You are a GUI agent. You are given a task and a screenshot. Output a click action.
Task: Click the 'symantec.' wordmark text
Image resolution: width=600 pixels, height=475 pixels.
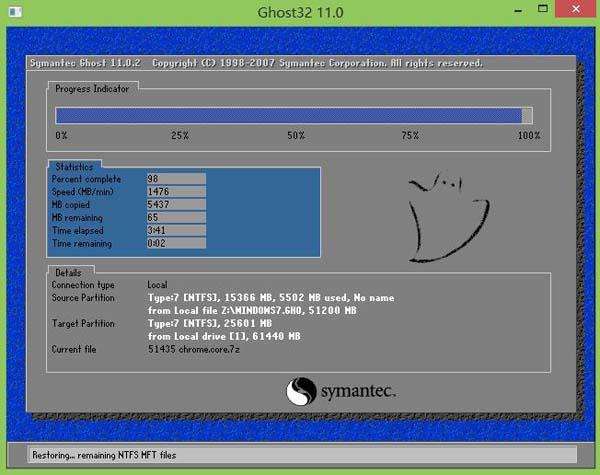(358, 392)
